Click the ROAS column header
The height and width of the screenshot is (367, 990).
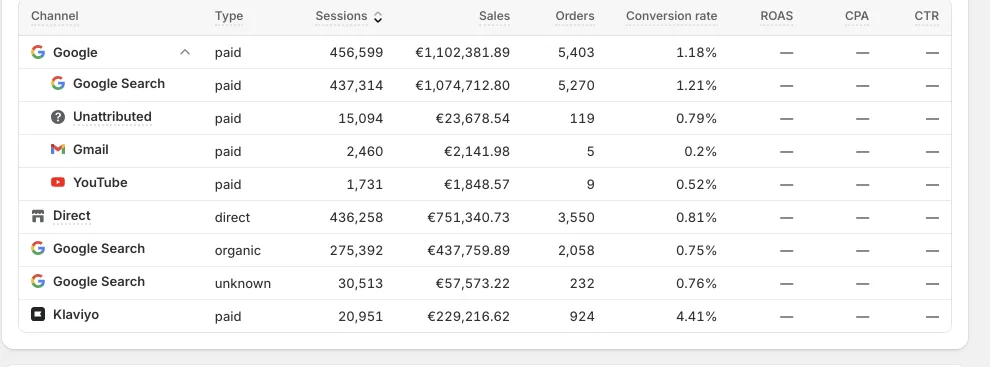click(777, 16)
